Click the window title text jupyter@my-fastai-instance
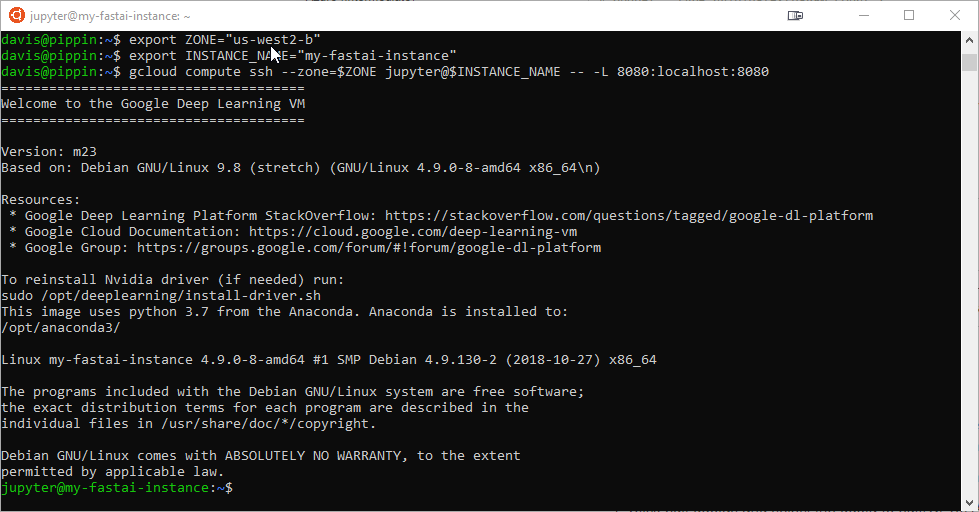The height and width of the screenshot is (512, 979). (110, 16)
